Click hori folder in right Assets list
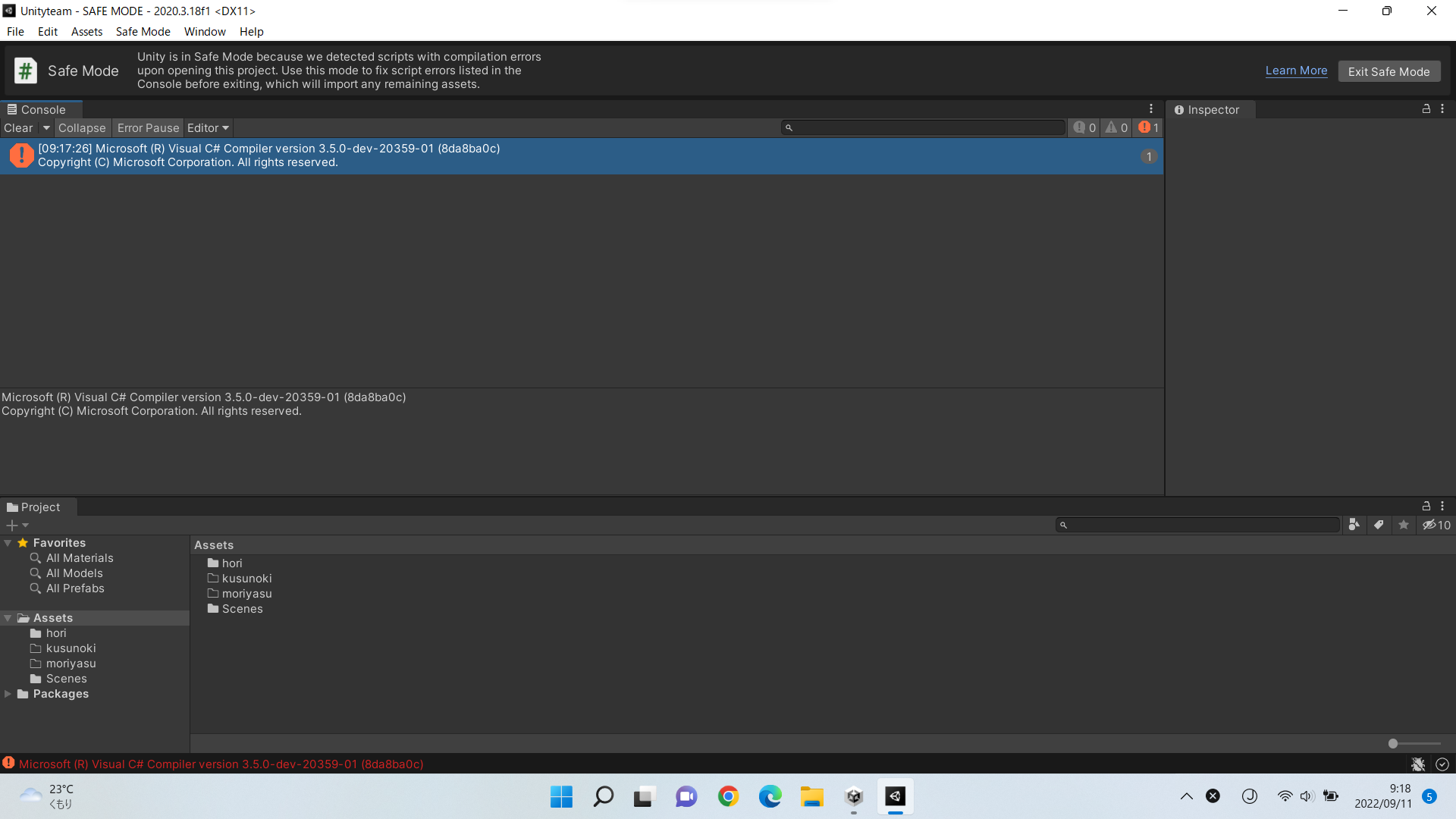 point(232,563)
